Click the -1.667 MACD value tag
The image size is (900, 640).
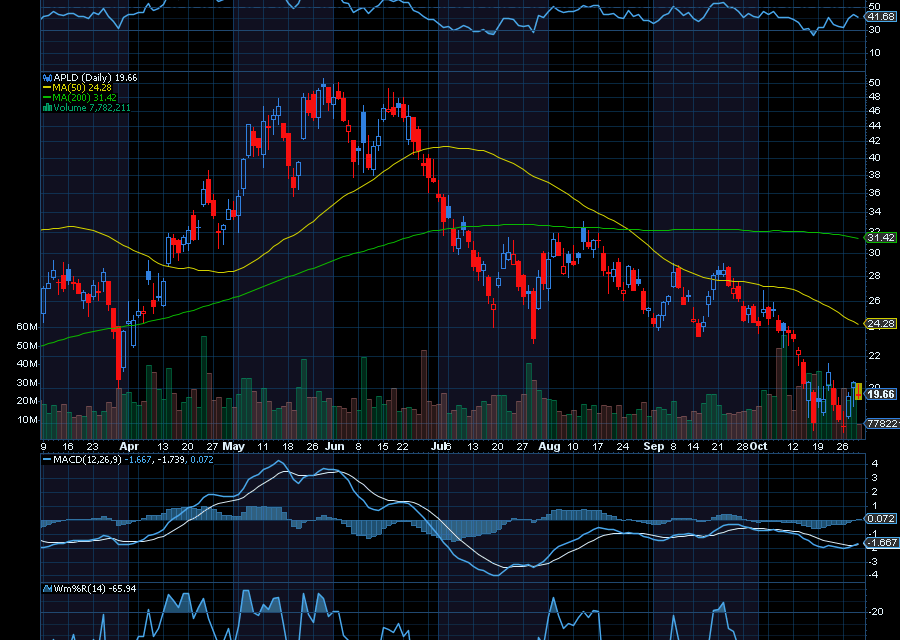(x=881, y=542)
